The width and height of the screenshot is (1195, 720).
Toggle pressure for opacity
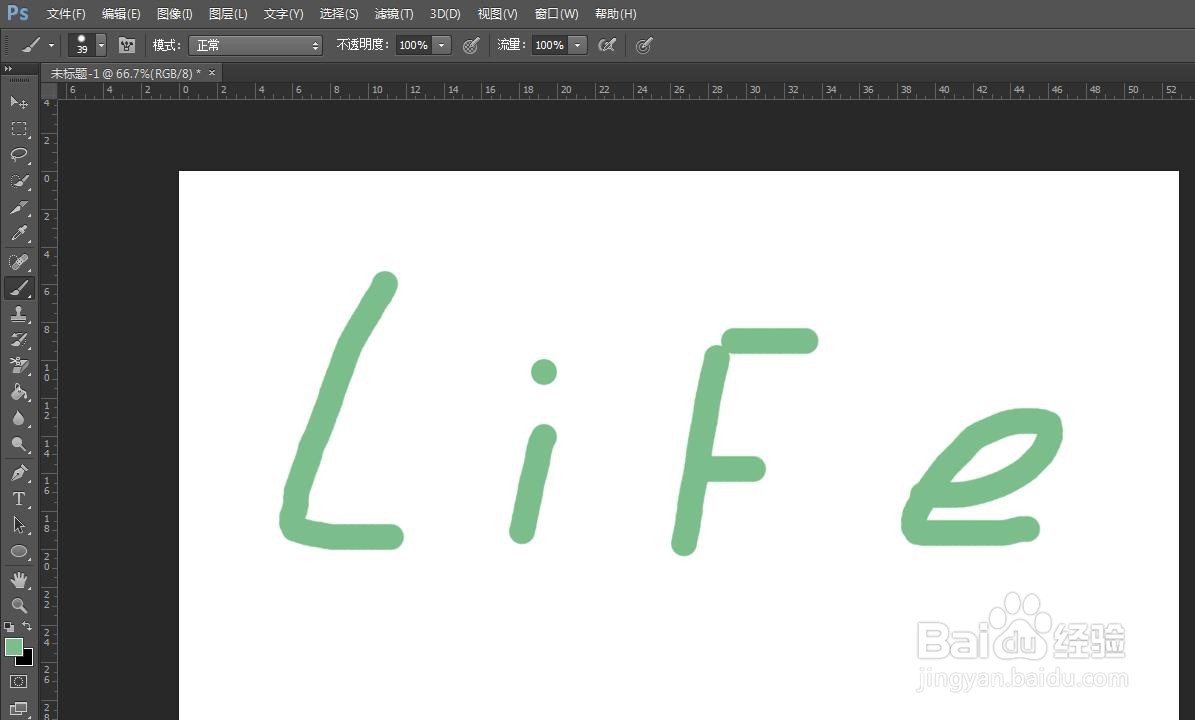click(x=471, y=46)
